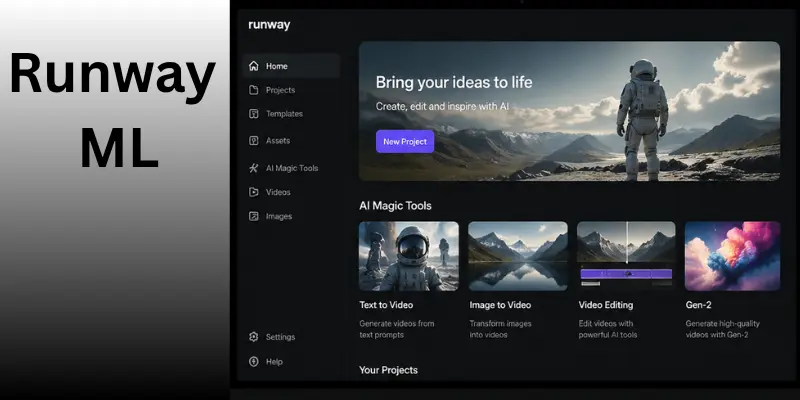Select Videos in the sidebar

[278, 192]
